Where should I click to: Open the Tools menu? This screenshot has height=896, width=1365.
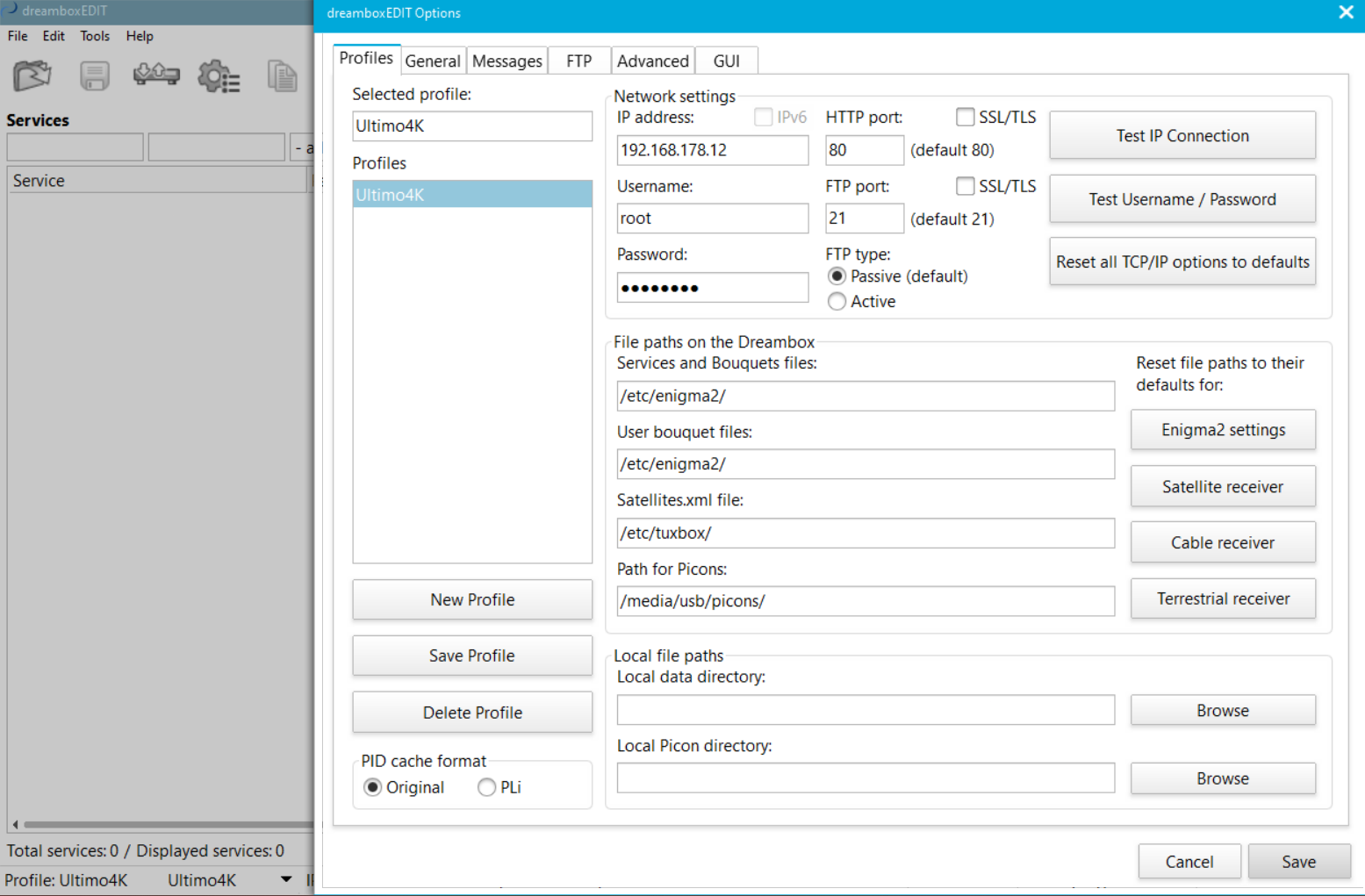coord(95,36)
